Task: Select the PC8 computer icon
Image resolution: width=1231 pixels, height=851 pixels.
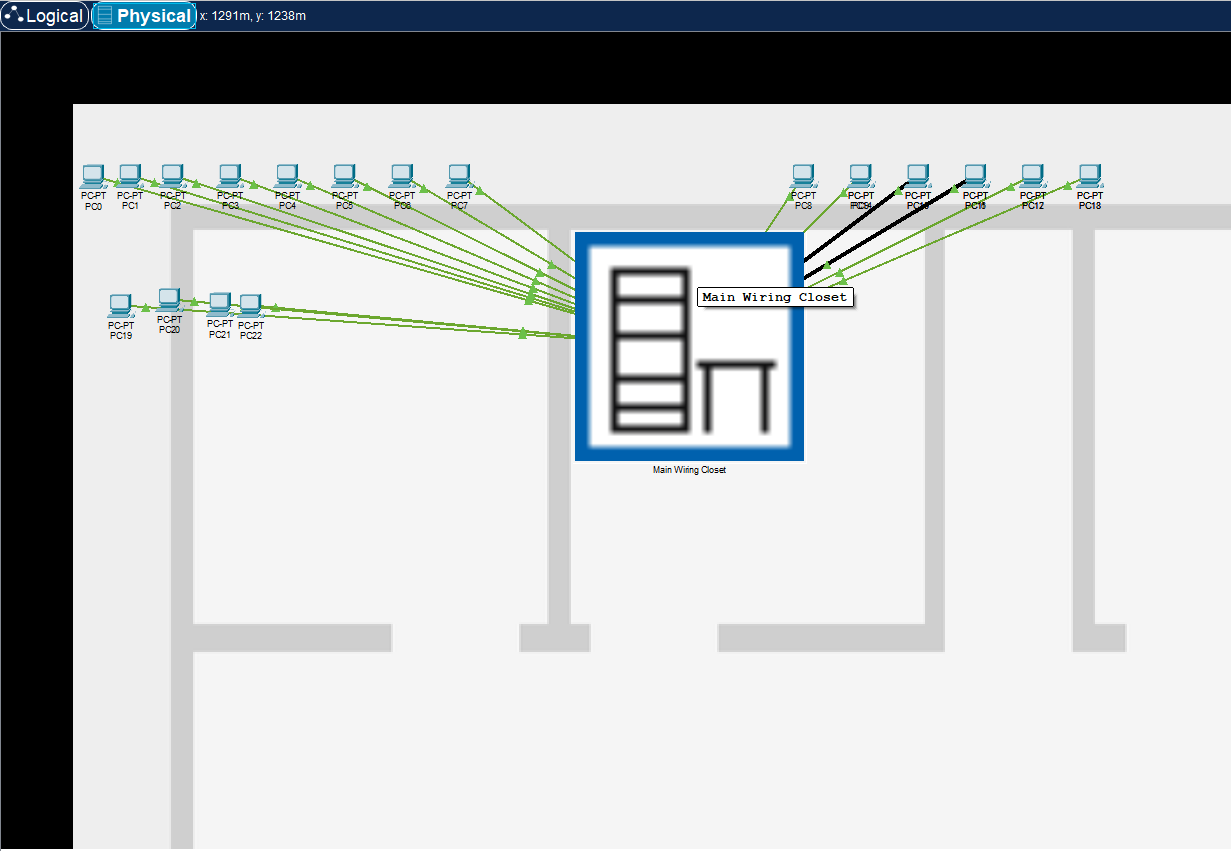Action: [803, 177]
